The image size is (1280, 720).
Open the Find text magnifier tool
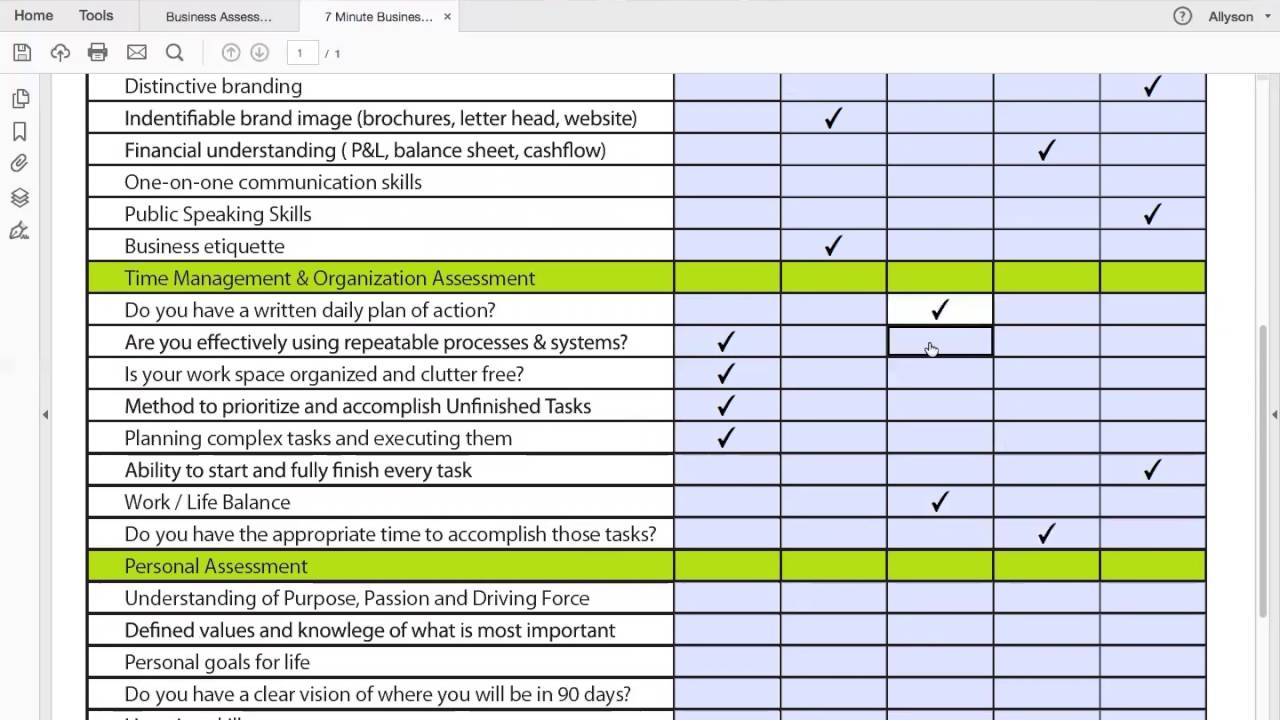[x=174, y=53]
